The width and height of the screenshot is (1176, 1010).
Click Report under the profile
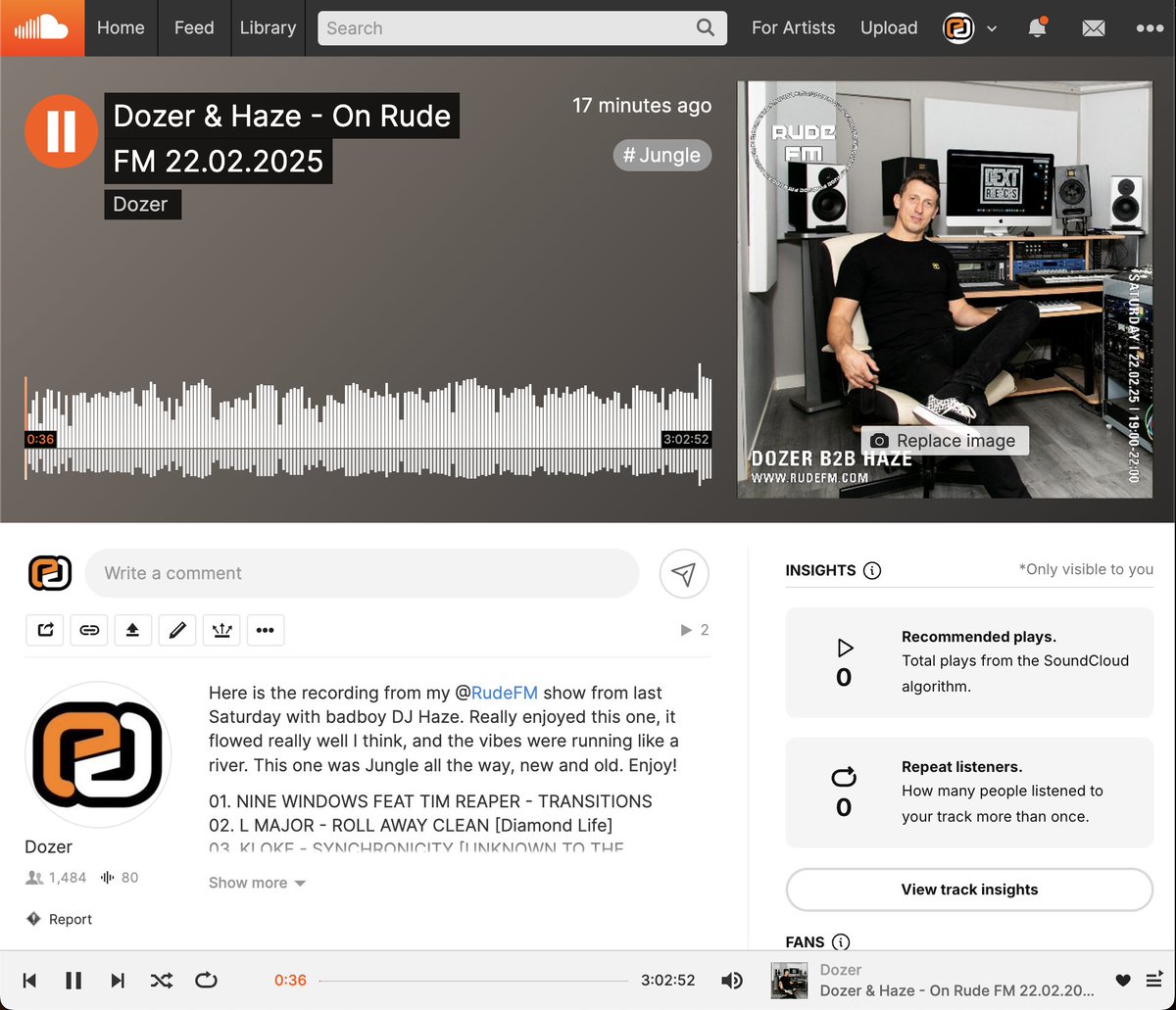click(59, 919)
